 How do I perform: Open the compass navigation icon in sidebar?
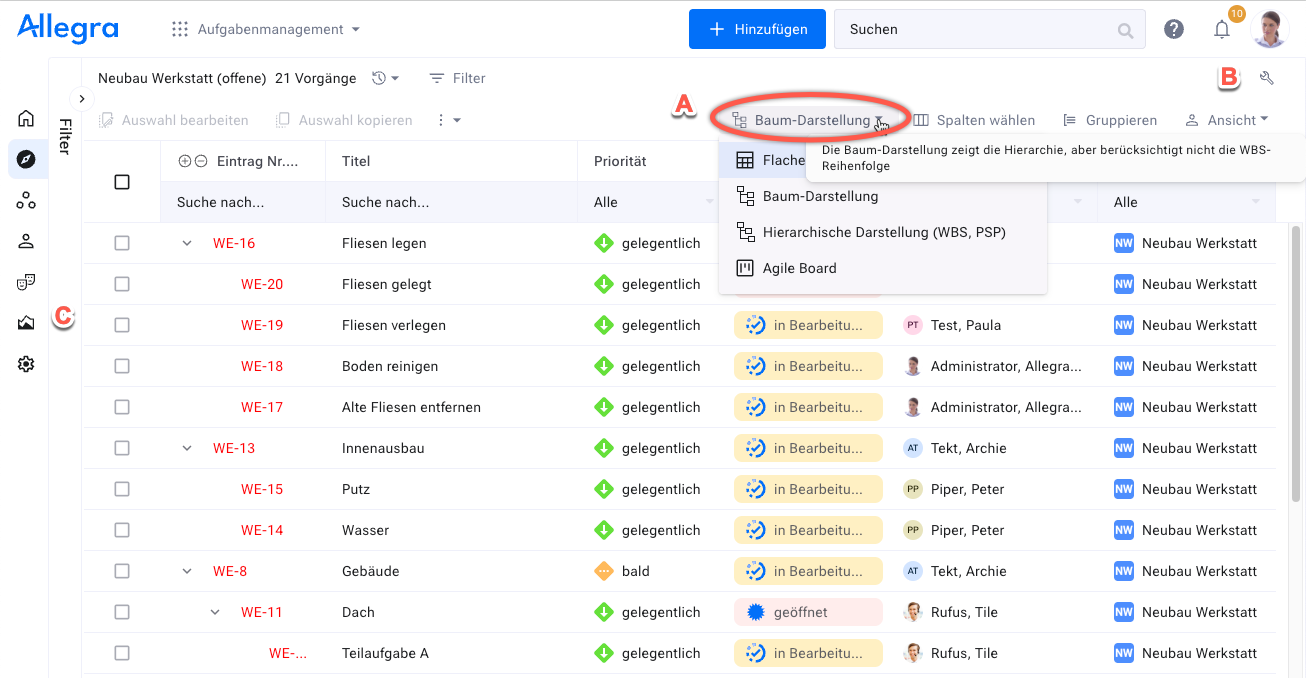coord(26,160)
